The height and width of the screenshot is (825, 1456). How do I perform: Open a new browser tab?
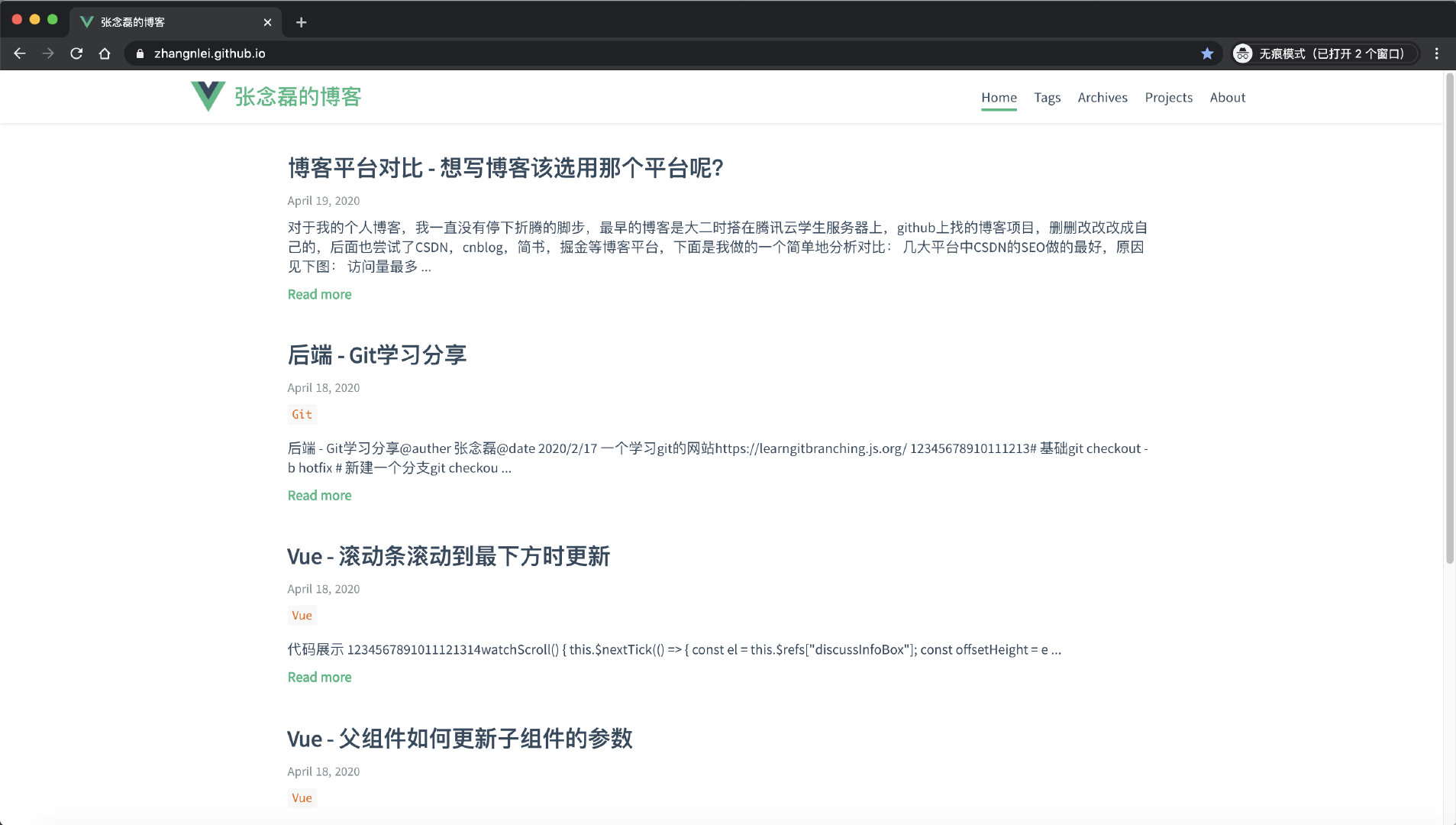[301, 22]
